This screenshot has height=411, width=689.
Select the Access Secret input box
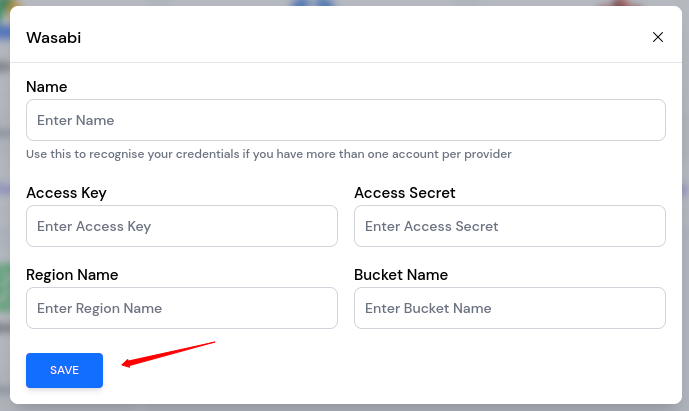tap(509, 226)
